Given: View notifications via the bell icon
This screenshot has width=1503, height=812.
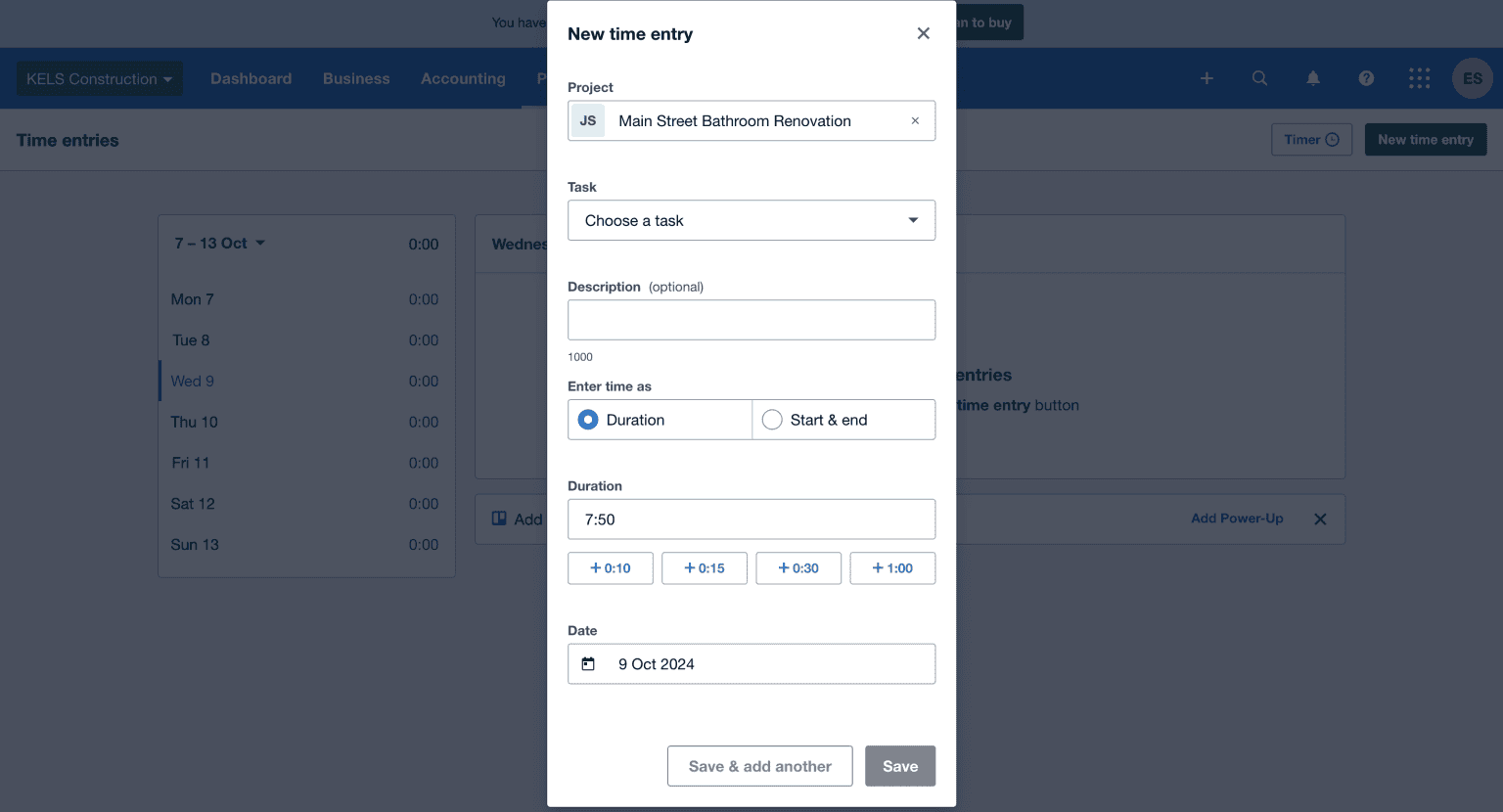Looking at the screenshot, I should pyautogui.click(x=1312, y=78).
